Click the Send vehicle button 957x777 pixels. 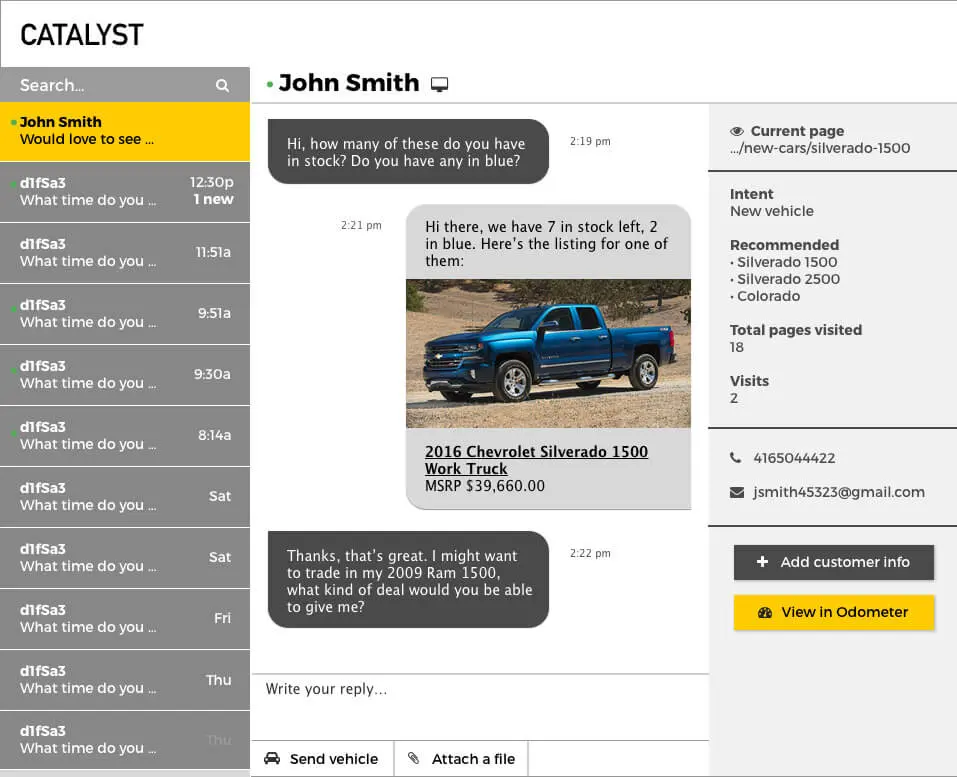322,759
